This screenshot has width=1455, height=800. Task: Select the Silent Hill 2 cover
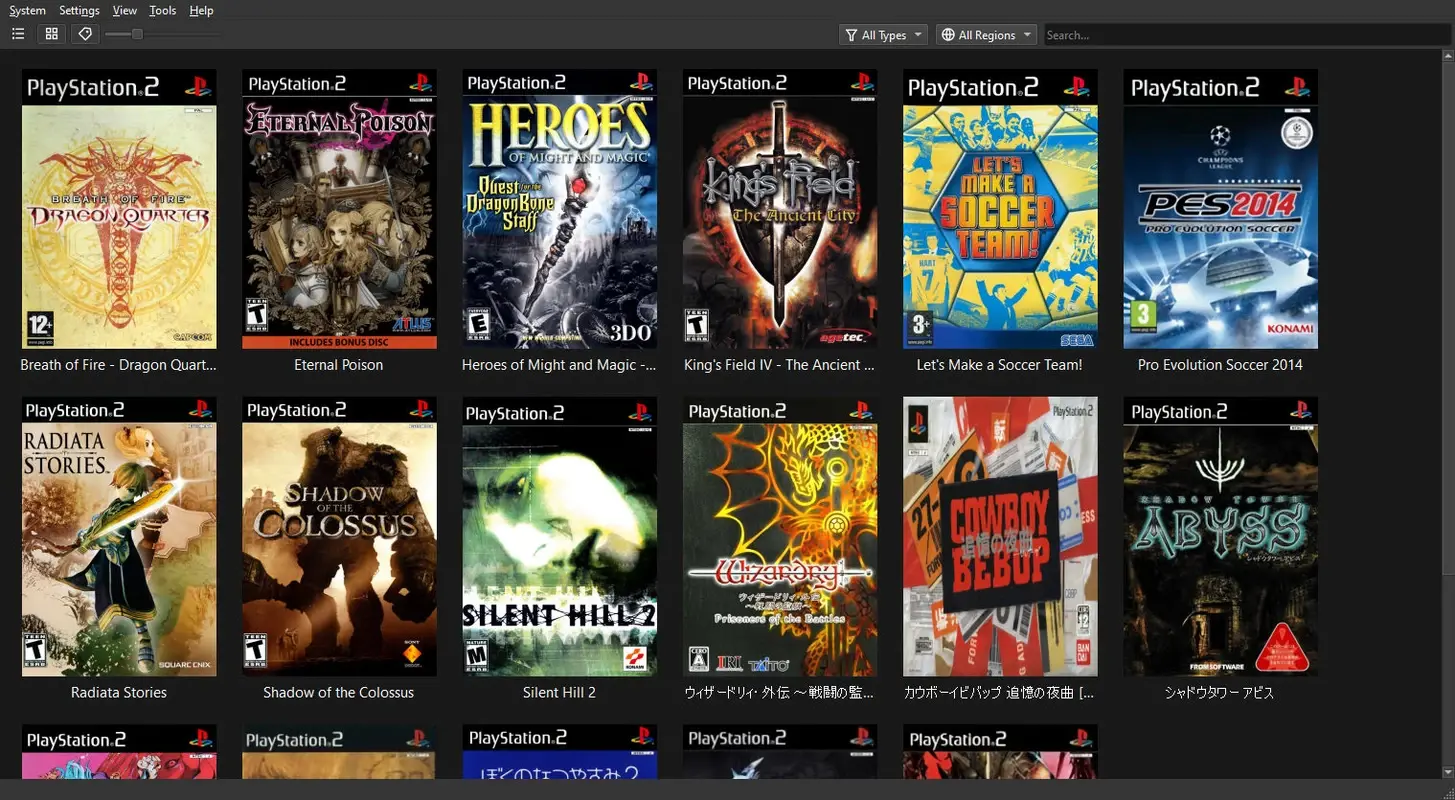(x=559, y=536)
